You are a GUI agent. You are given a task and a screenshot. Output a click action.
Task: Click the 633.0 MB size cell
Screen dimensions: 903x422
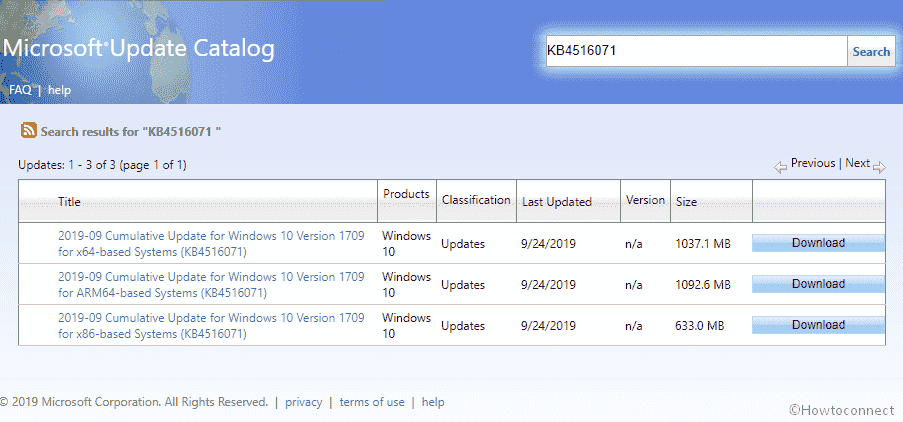point(699,326)
